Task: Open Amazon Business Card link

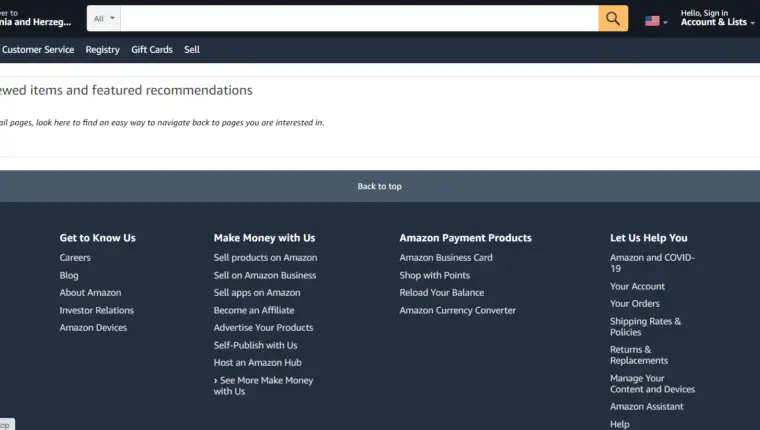Action: tap(446, 257)
